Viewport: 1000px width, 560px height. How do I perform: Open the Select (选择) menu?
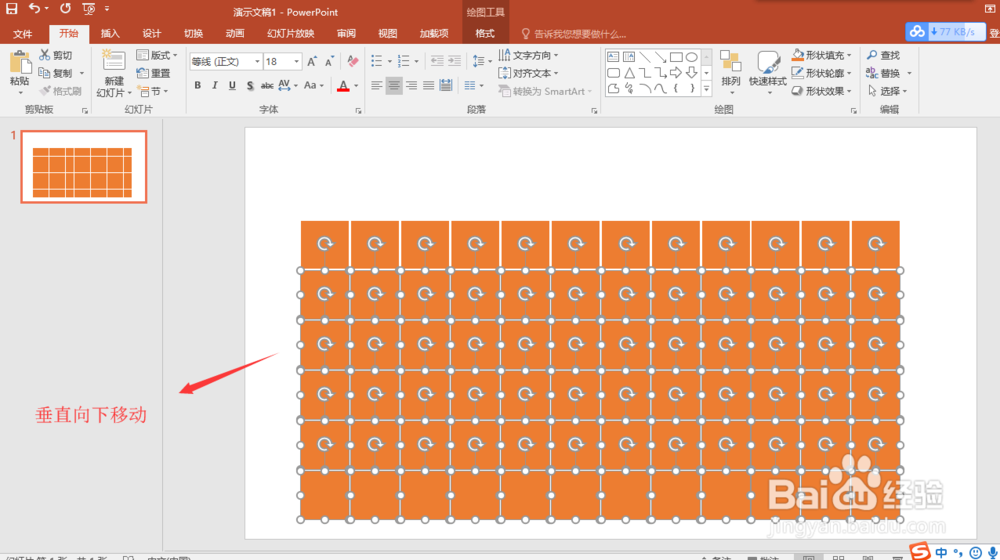tap(887, 91)
